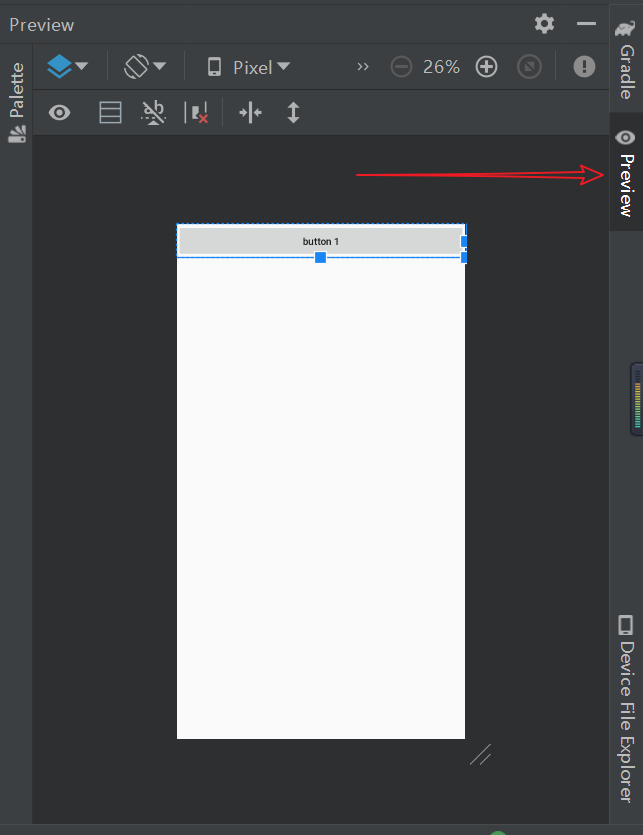Open the Gradle tool window tab

(626, 59)
